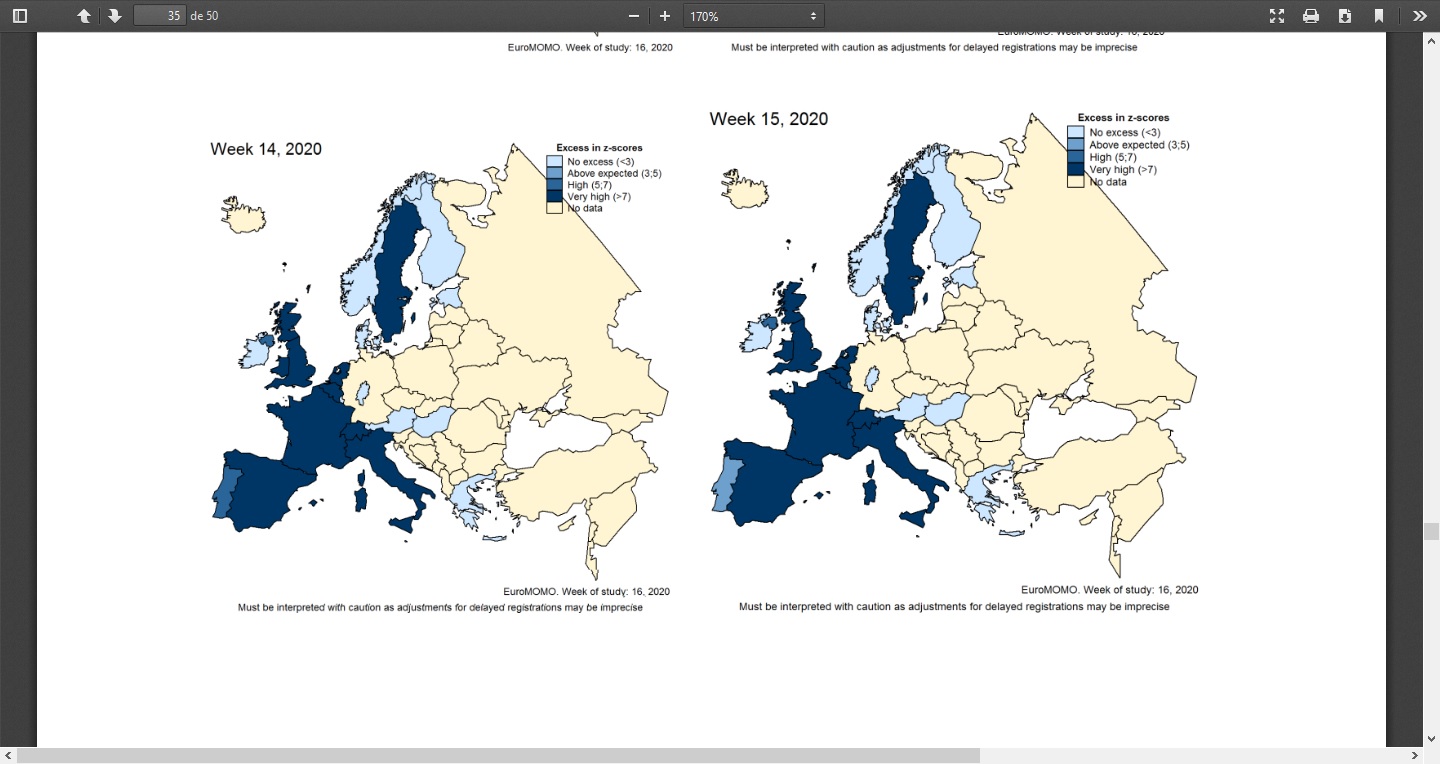Switch to presentation fullscreen mode
Screen dimensions: 1440x764
tap(1277, 16)
